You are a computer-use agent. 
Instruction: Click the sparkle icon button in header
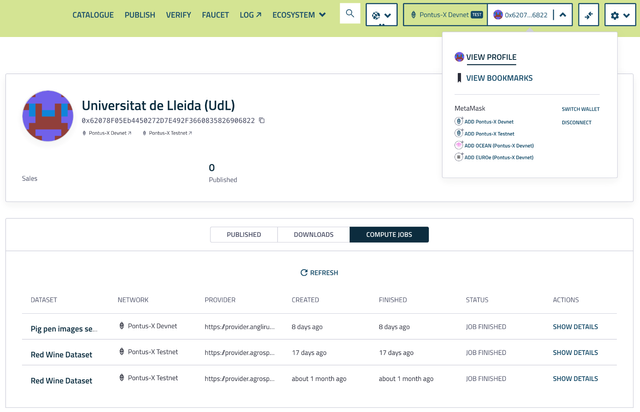pos(588,15)
